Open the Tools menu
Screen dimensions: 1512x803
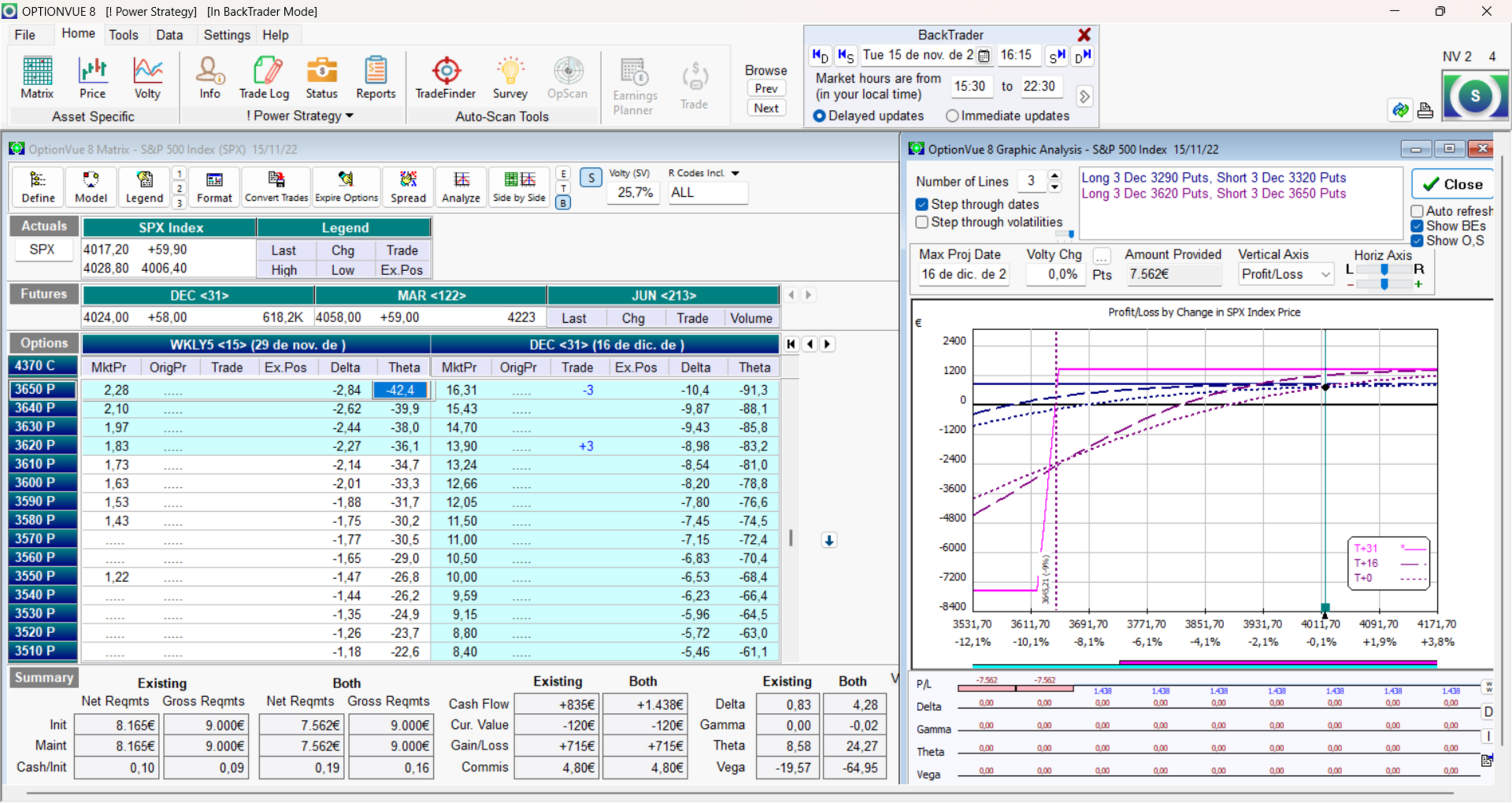point(123,35)
